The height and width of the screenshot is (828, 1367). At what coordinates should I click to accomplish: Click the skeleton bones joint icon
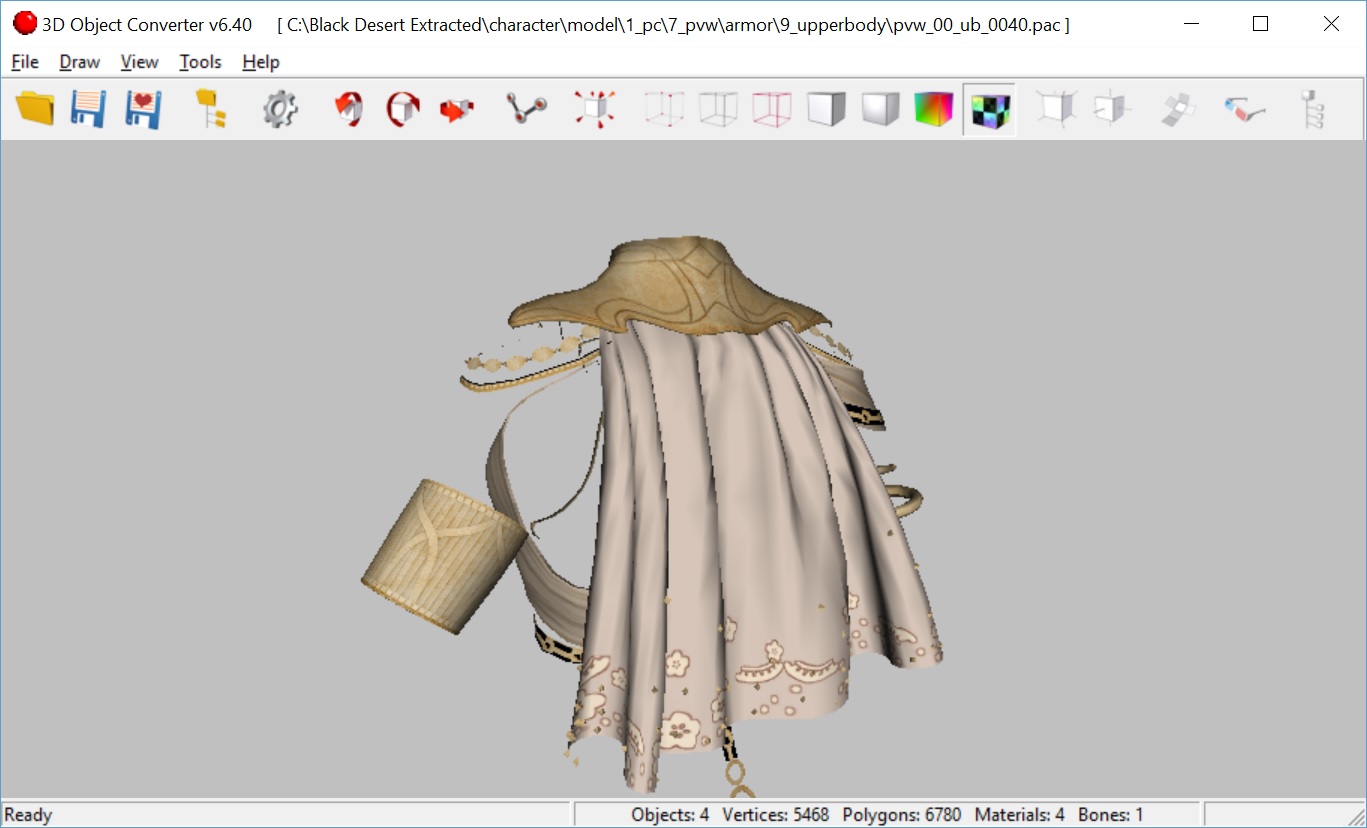(x=526, y=108)
